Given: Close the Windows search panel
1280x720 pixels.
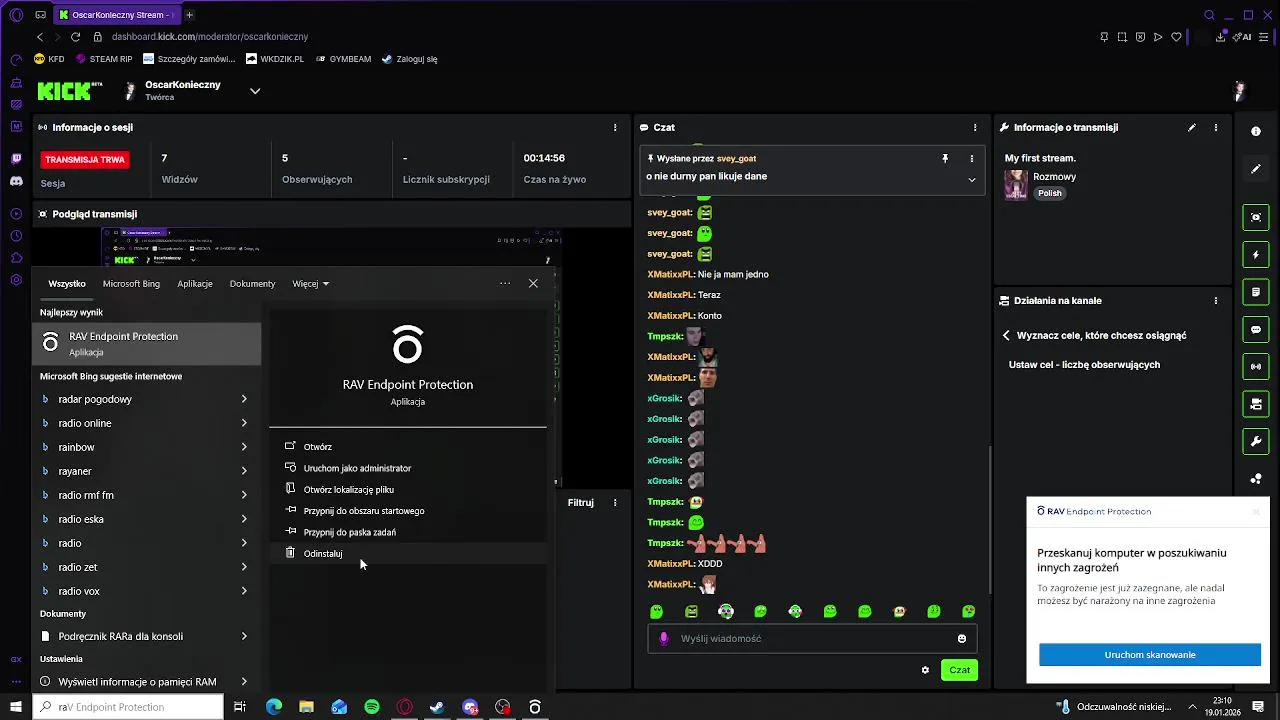Looking at the screenshot, I should [533, 284].
